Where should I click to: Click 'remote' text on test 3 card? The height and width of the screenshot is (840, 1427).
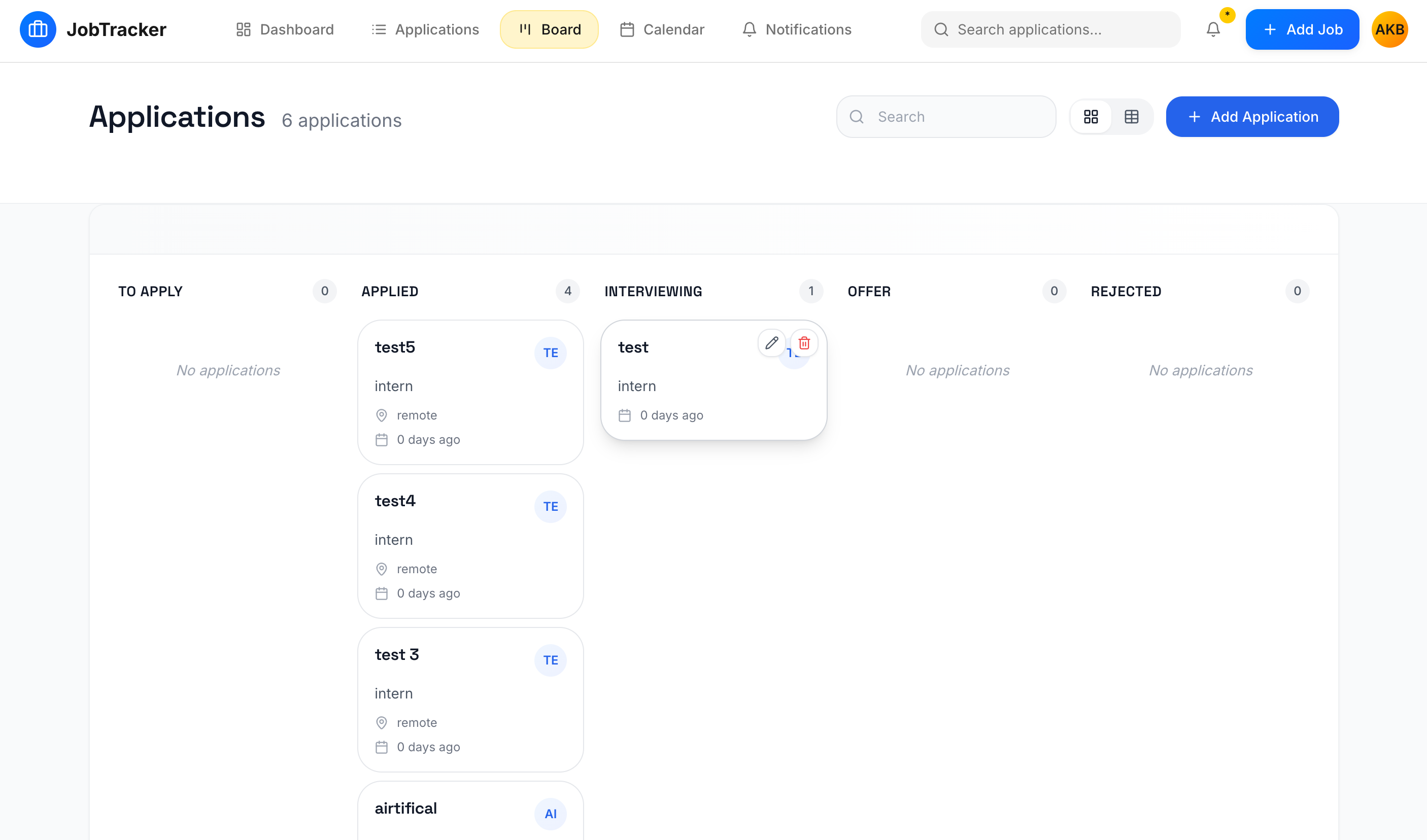(x=417, y=723)
